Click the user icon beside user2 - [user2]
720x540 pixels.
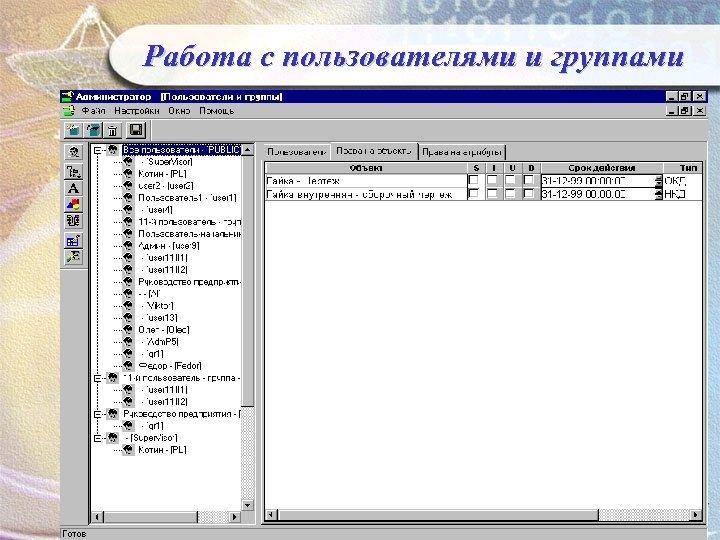pos(128,186)
